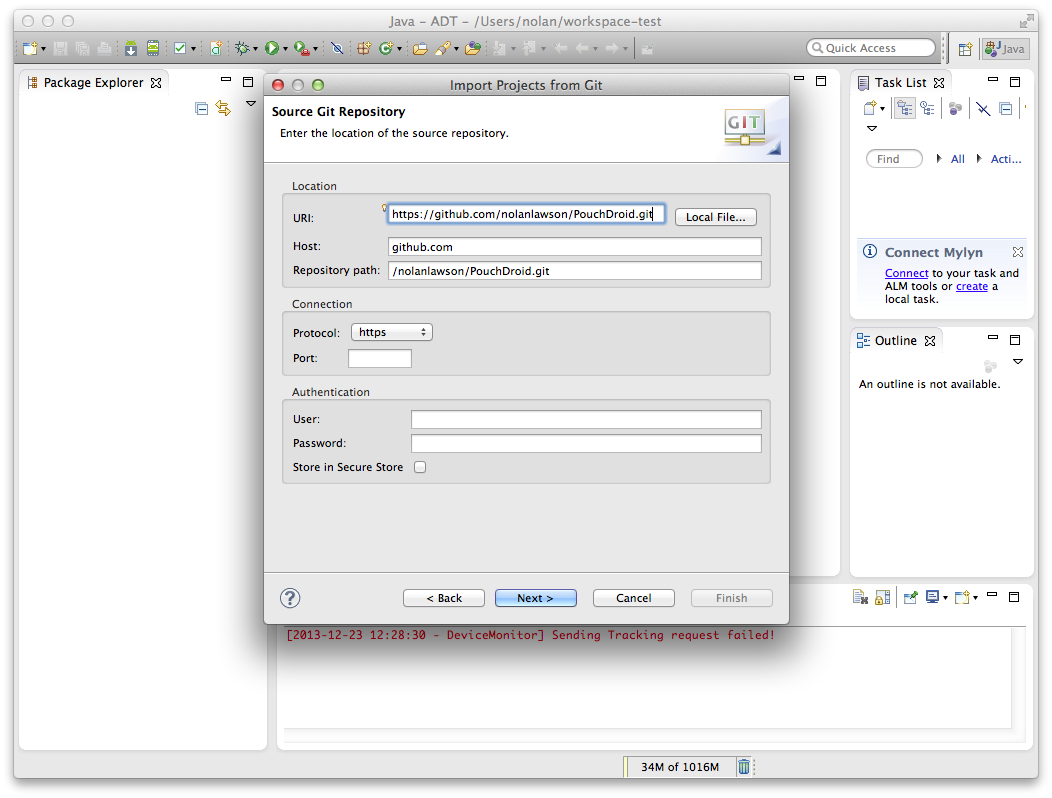
Task: Click the New wizard icon in the main toolbar
Action: coord(30,48)
